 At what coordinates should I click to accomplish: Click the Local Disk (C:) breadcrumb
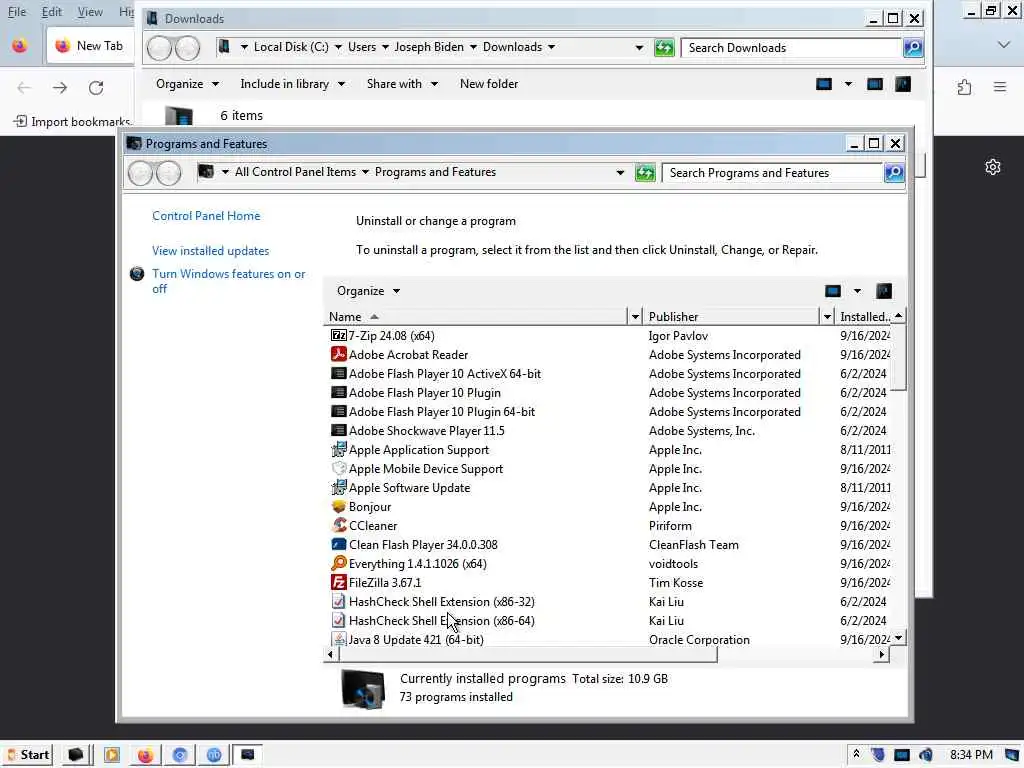pos(291,47)
